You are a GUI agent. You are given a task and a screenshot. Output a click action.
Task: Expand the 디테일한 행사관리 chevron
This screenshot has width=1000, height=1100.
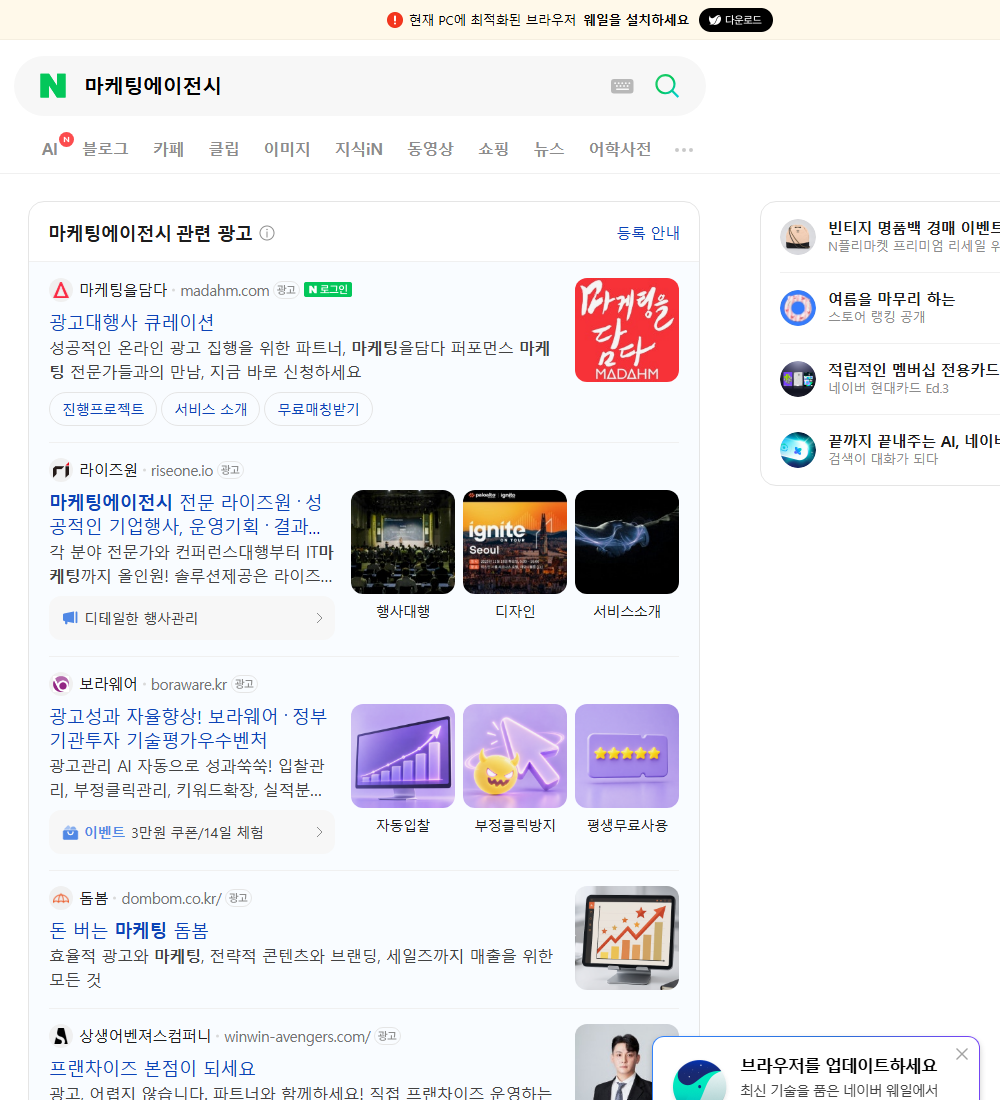click(319, 618)
